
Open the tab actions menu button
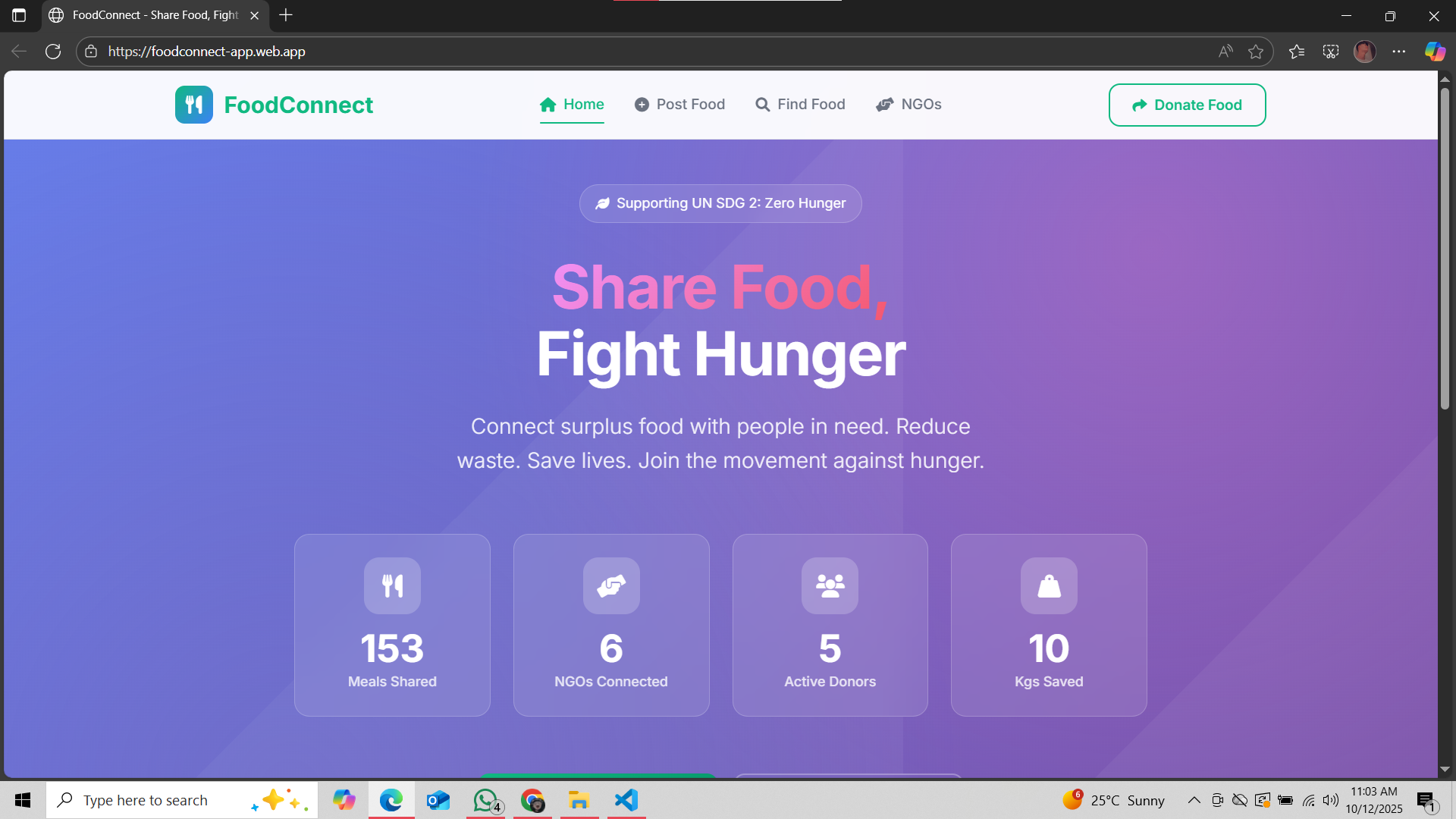tap(19, 15)
